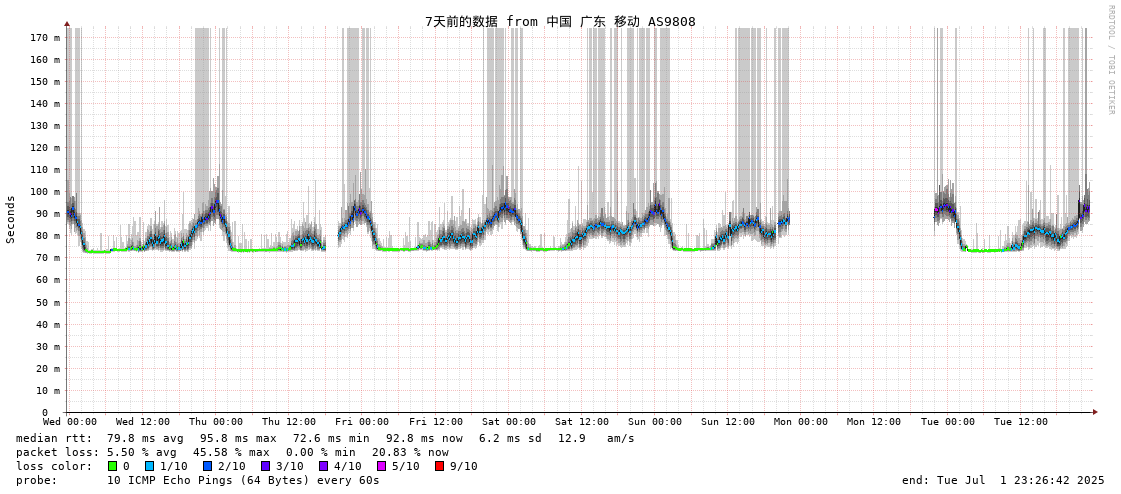The height and width of the screenshot is (494, 1121).
Task: Click the '70 m' y-axis value
Action: click(x=49, y=258)
